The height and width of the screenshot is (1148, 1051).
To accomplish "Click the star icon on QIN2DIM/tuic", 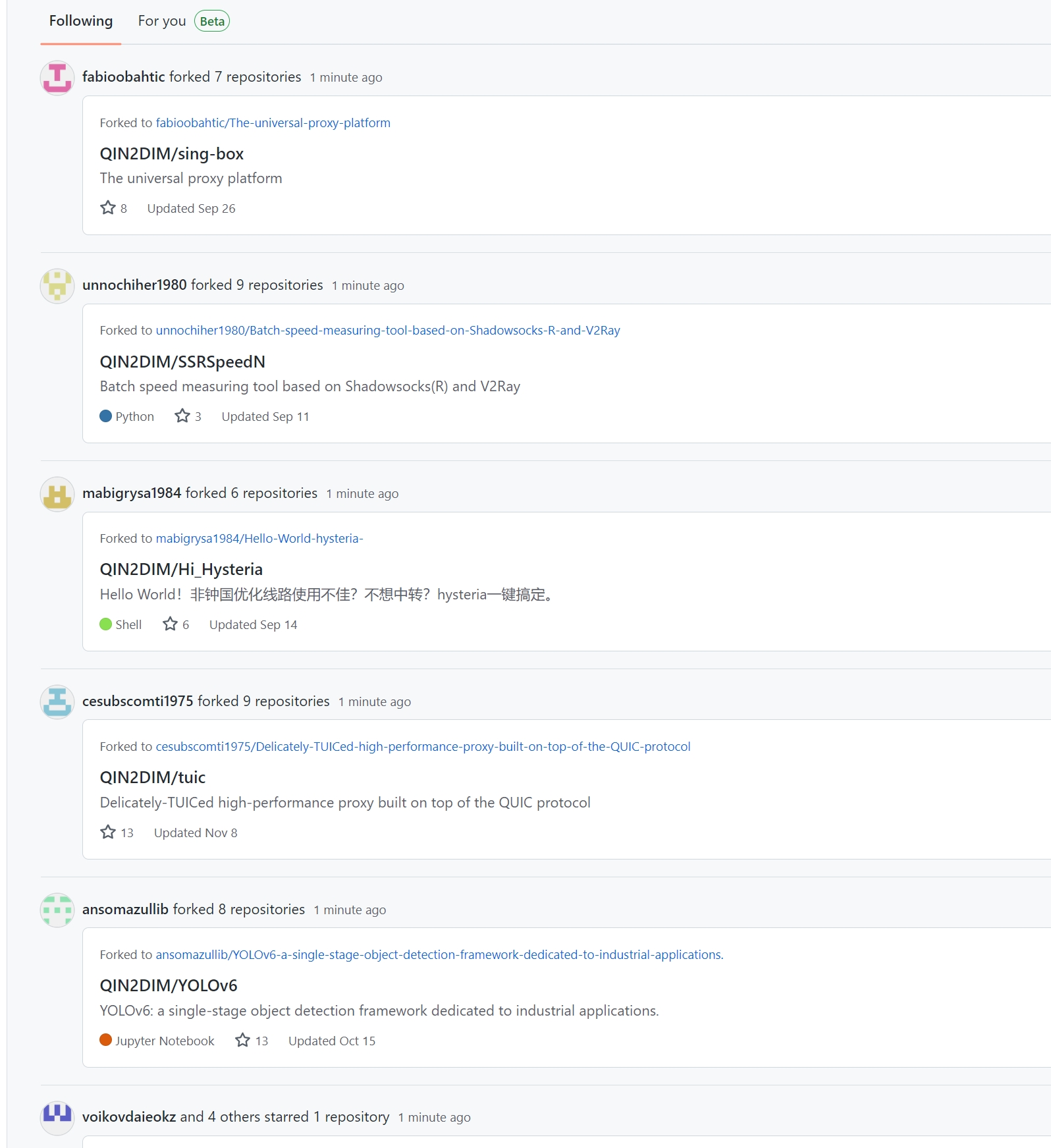I will (108, 831).
